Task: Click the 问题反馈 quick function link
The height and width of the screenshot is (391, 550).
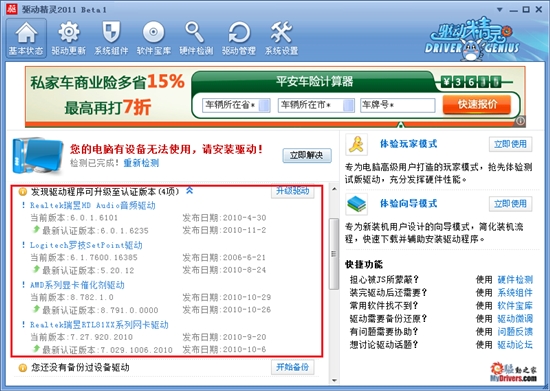Action: [515, 331]
